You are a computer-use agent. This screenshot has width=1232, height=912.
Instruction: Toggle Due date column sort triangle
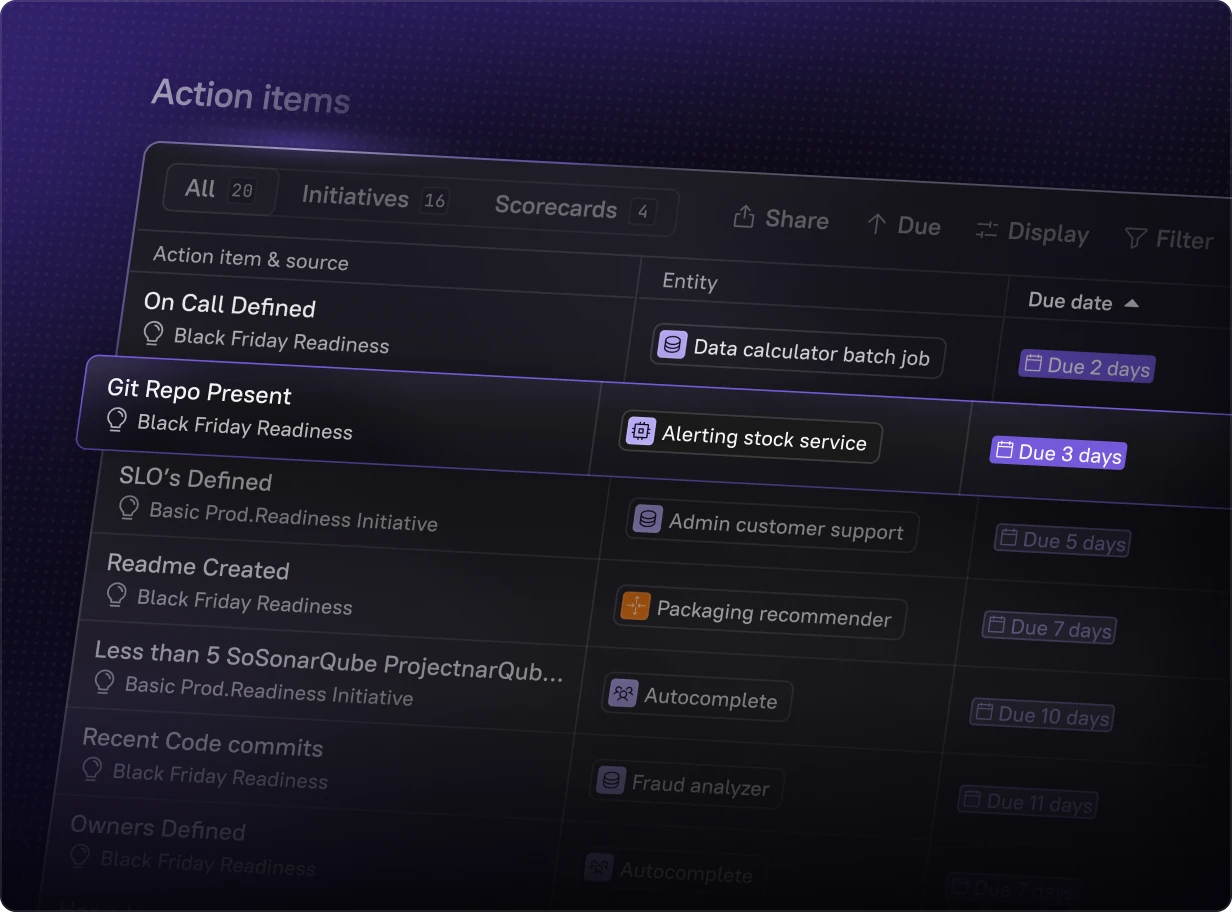[x=1131, y=303]
